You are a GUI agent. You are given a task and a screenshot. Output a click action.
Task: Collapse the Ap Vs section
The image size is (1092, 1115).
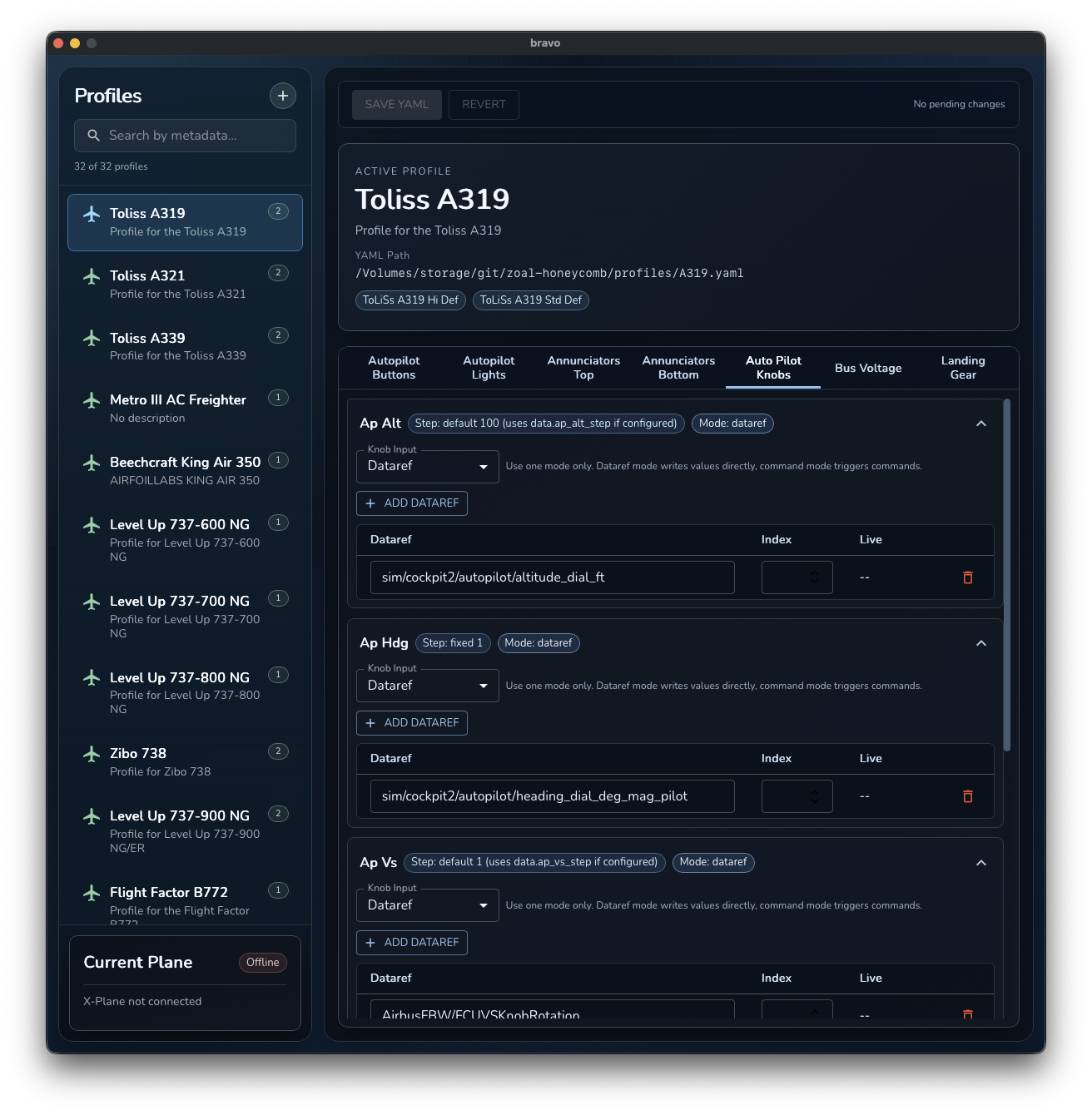(981, 863)
